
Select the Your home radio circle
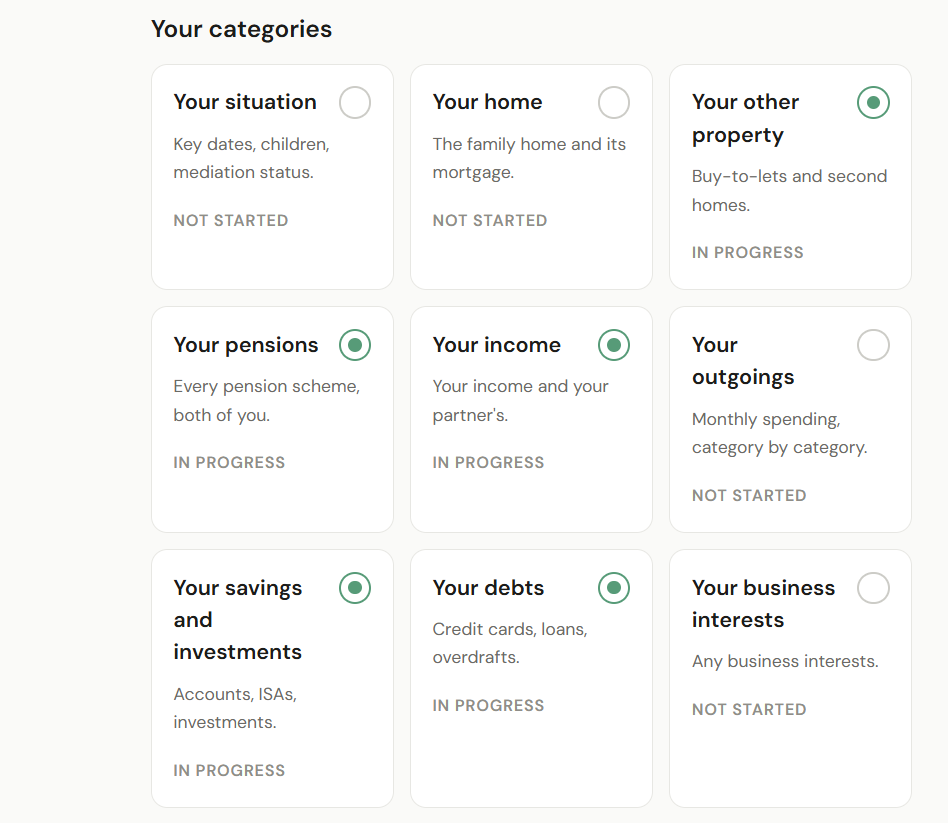click(614, 102)
